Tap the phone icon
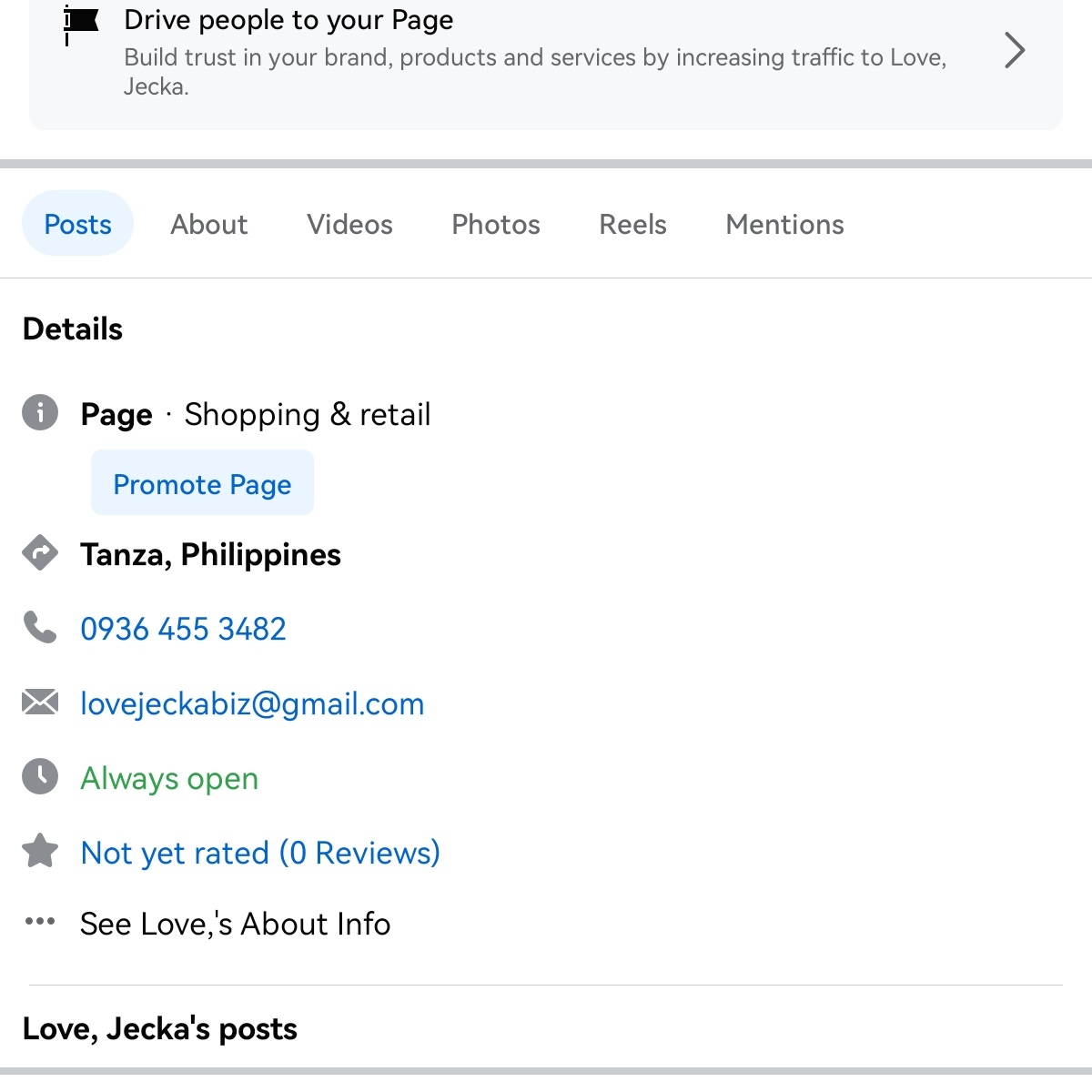 (x=40, y=628)
